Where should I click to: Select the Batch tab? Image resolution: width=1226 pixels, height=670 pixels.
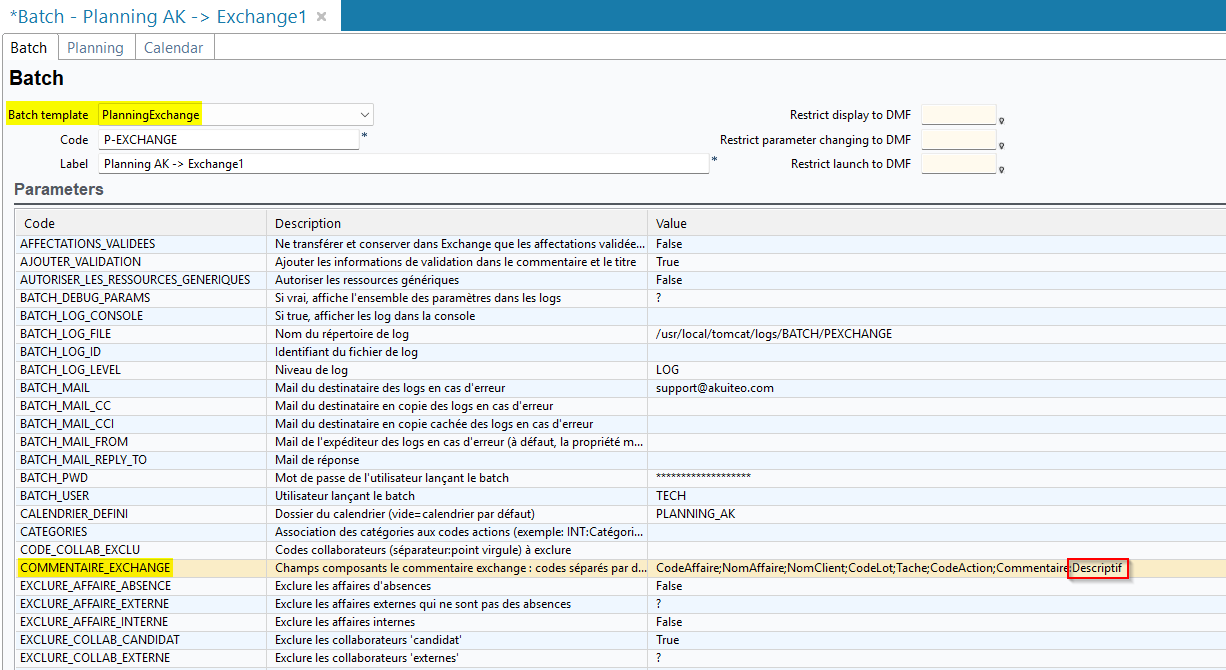tap(29, 48)
